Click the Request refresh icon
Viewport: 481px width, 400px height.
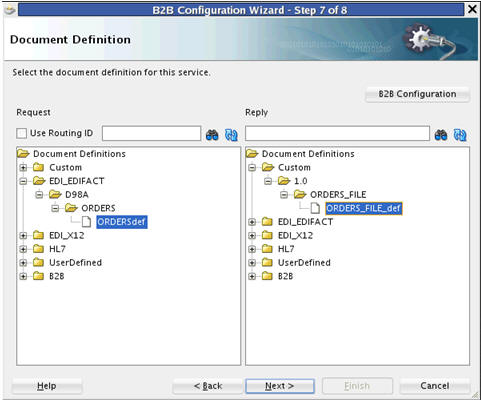(x=231, y=135)
